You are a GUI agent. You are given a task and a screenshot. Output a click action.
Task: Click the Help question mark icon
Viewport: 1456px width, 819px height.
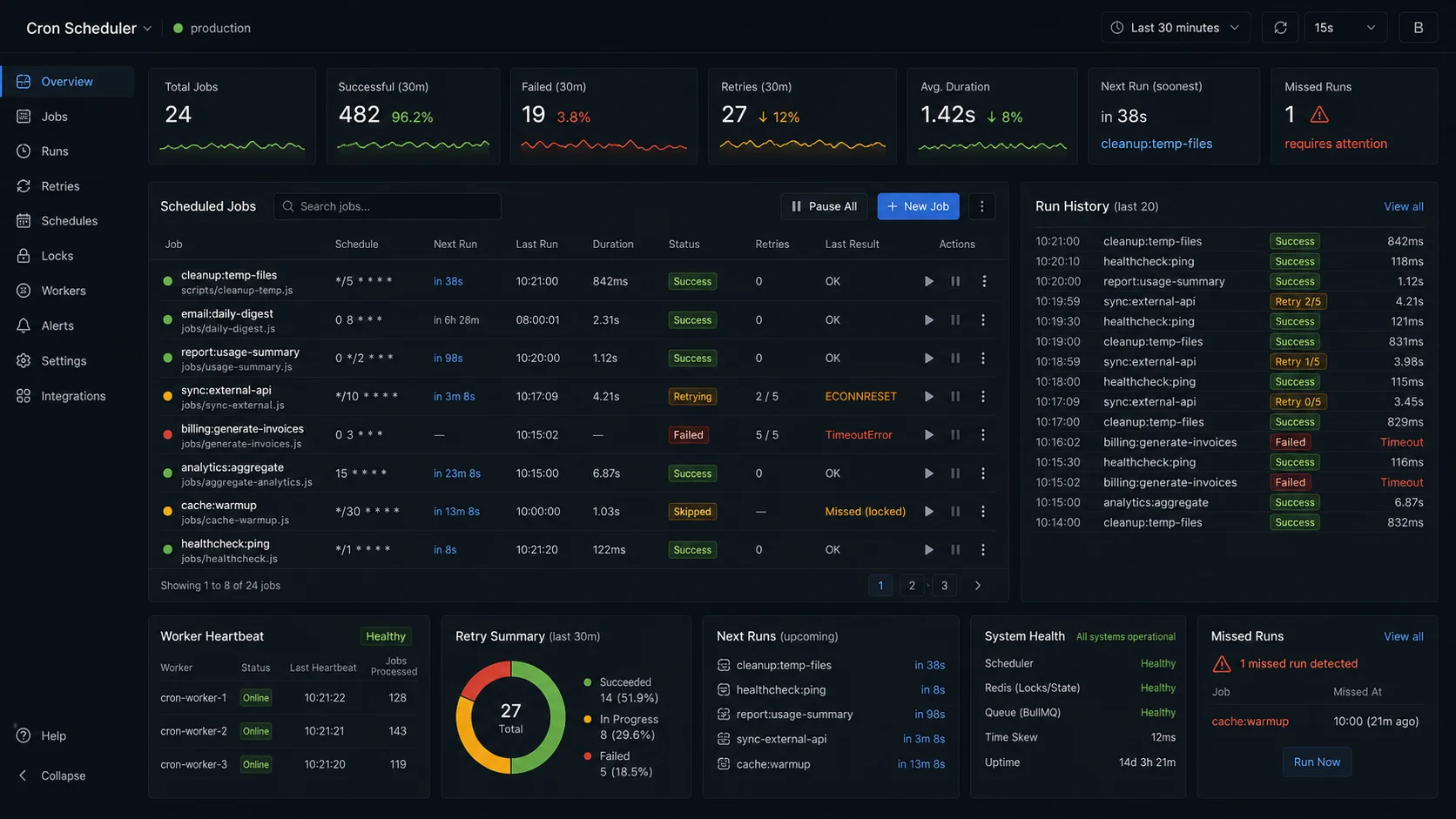pyautogui.click(x=24, y=735)
